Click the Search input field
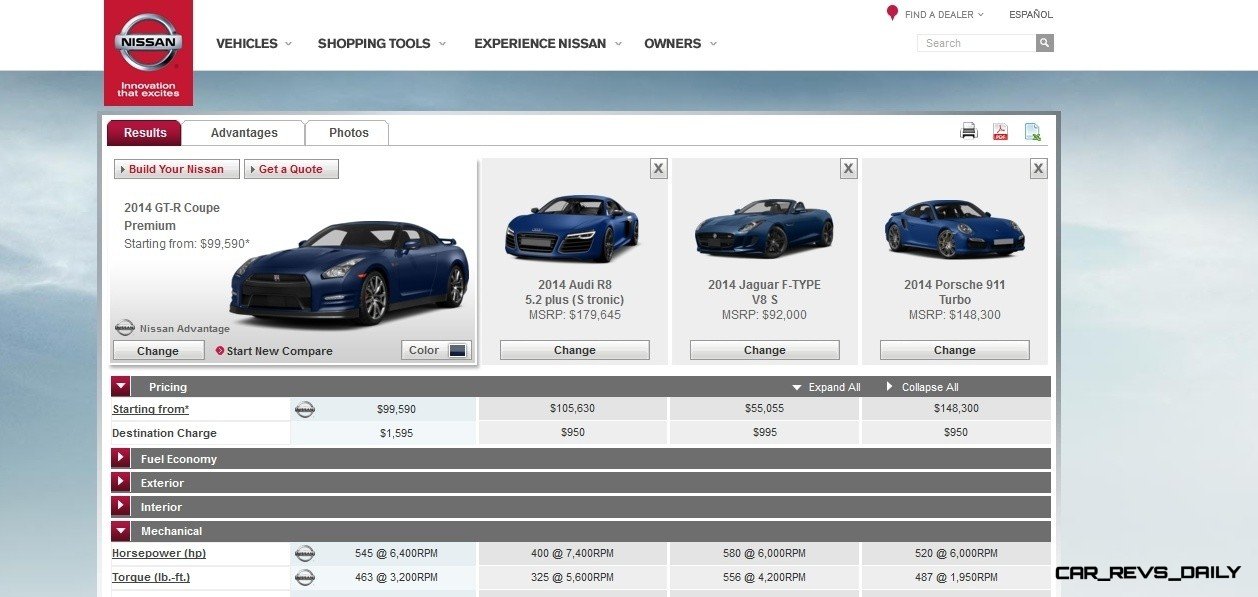 (977, 43)
